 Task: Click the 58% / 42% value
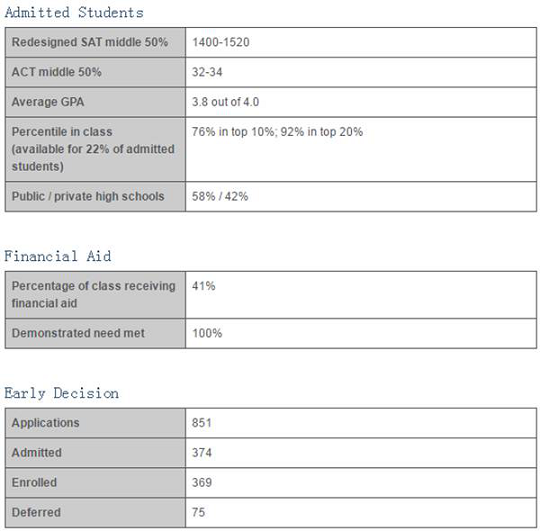pyautogui.click(x=220, y=196)
